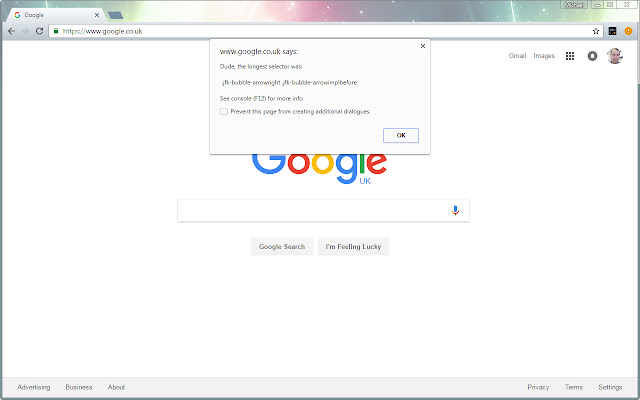Open the Settings footer menu
This screenshot has width=640, height=400.
pyautogui.click(x=610, y=387)
